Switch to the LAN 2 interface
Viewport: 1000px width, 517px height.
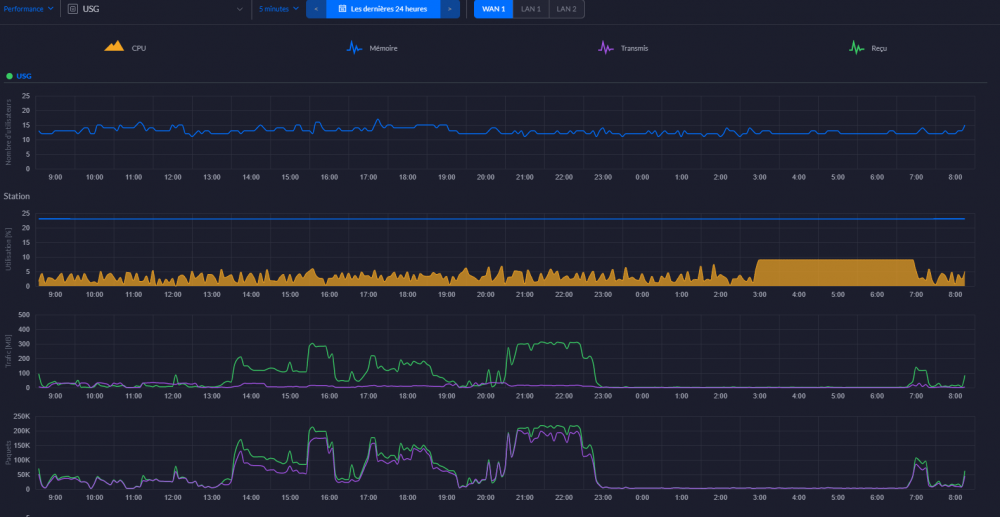(566, 9)
